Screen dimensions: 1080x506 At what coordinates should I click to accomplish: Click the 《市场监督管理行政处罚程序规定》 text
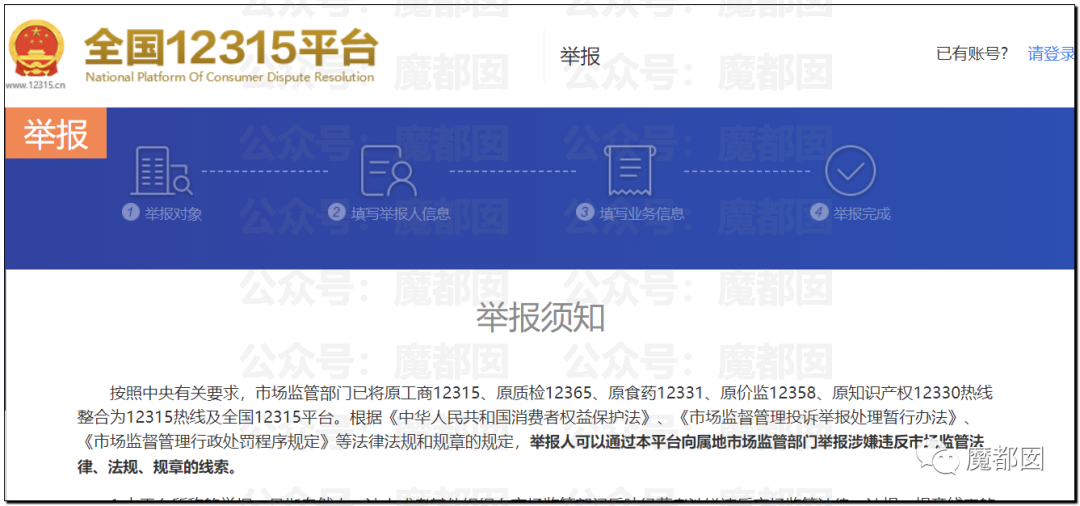pos(206,441)
